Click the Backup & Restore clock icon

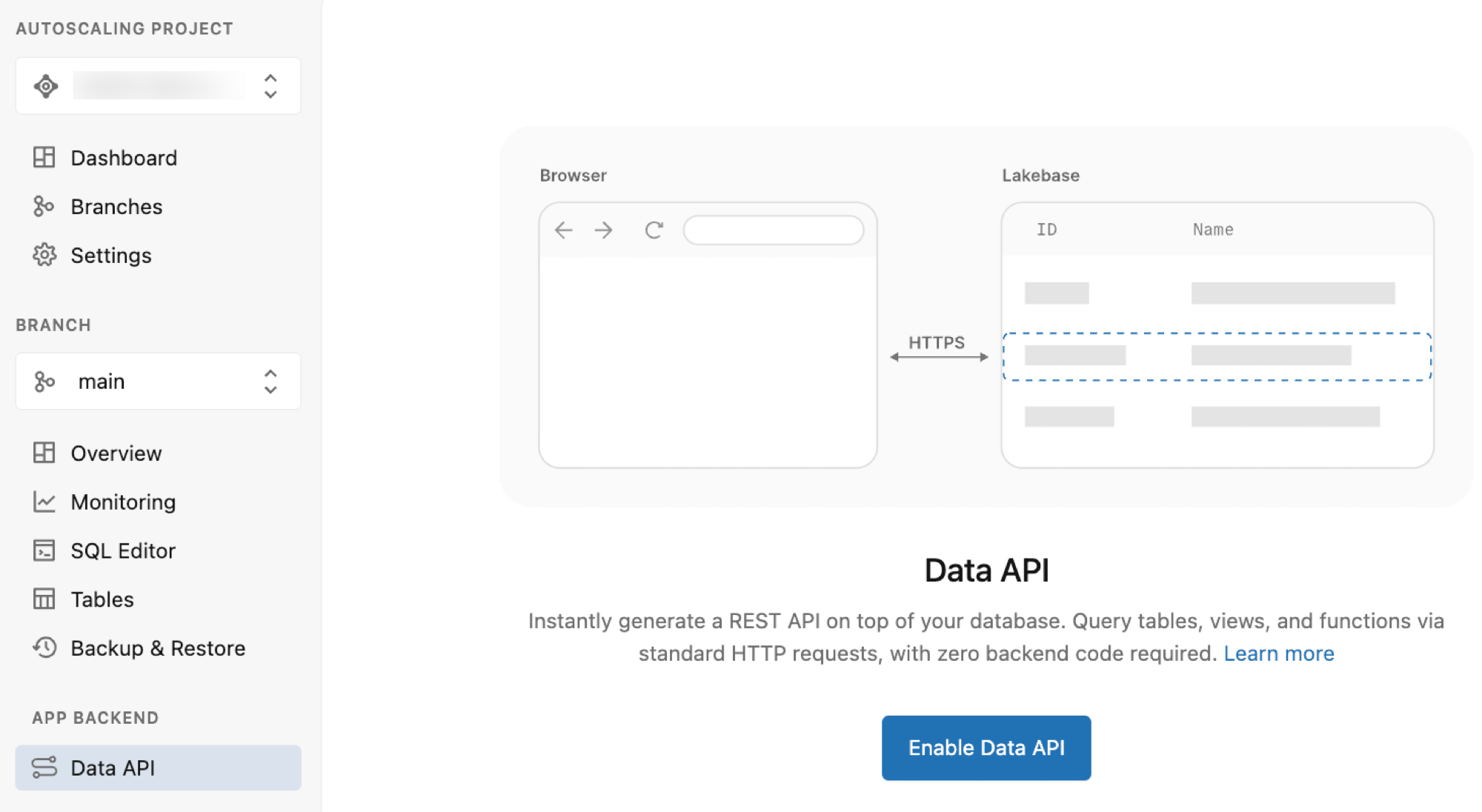coord(44,648)
